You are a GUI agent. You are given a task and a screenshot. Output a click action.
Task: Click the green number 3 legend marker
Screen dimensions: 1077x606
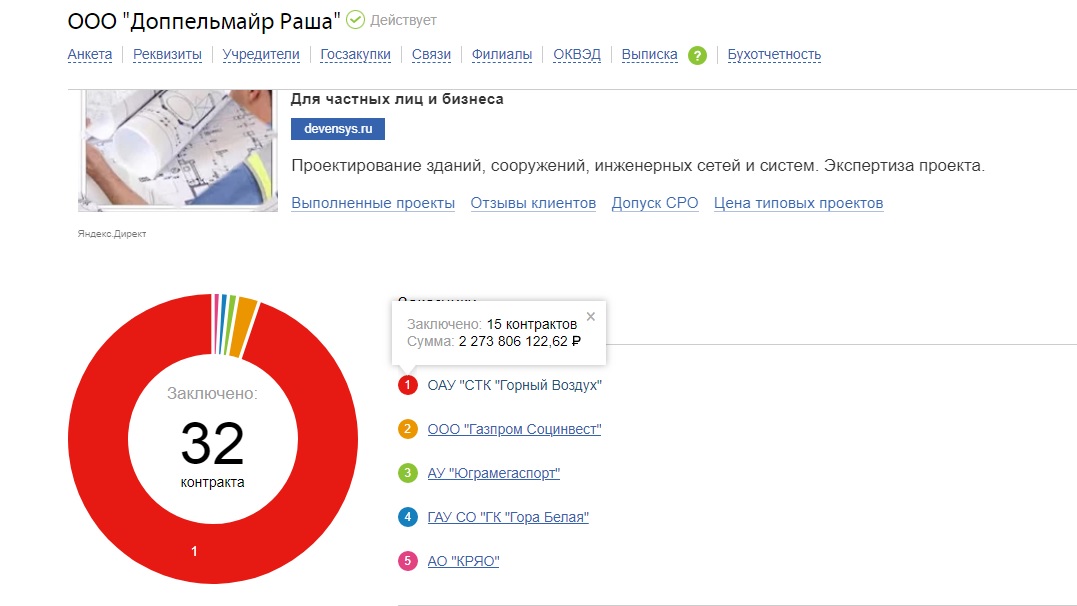(x=407, y=473)
